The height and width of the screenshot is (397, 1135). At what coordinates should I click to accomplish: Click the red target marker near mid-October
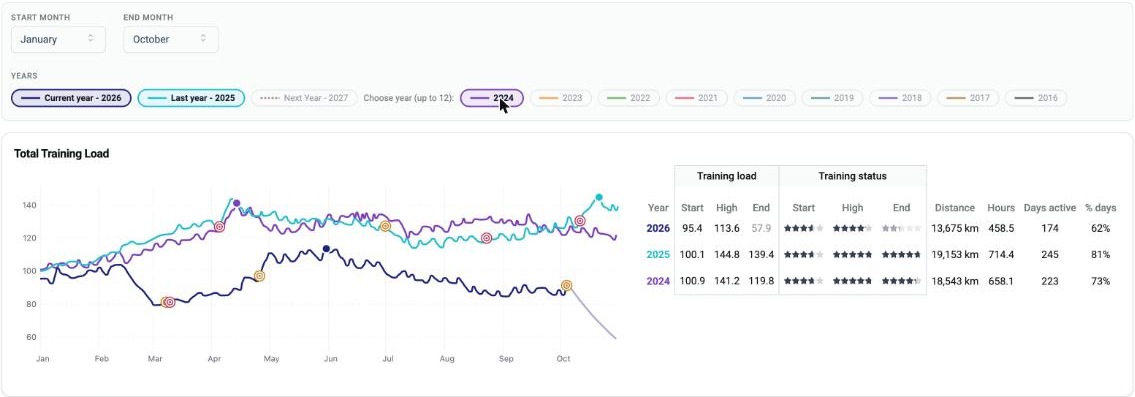tap(580, 221)
